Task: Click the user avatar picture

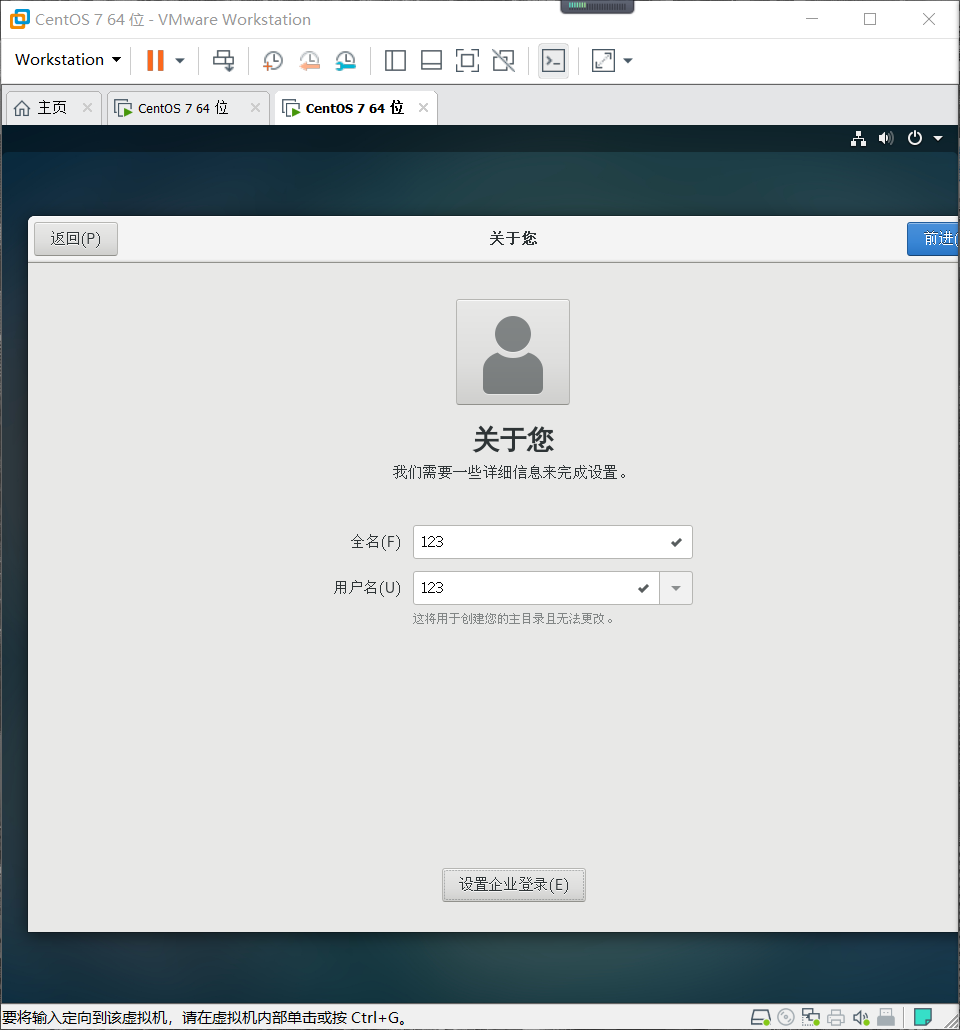Action: coord(513,352)
